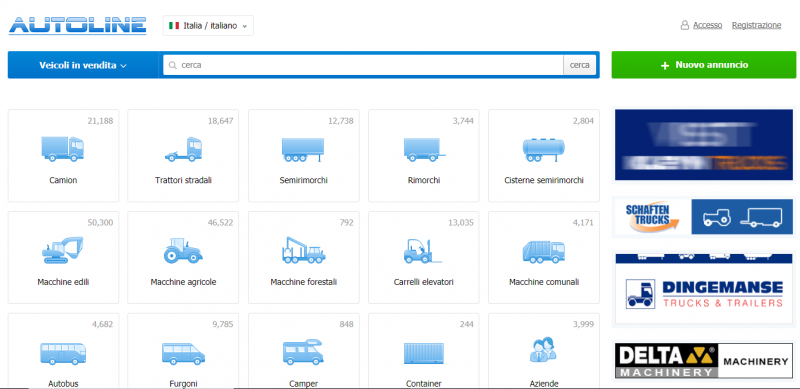Viewport: 800px width, 389px height.
Task: Click the Semirimorchi label text
Action: (304, 180)
